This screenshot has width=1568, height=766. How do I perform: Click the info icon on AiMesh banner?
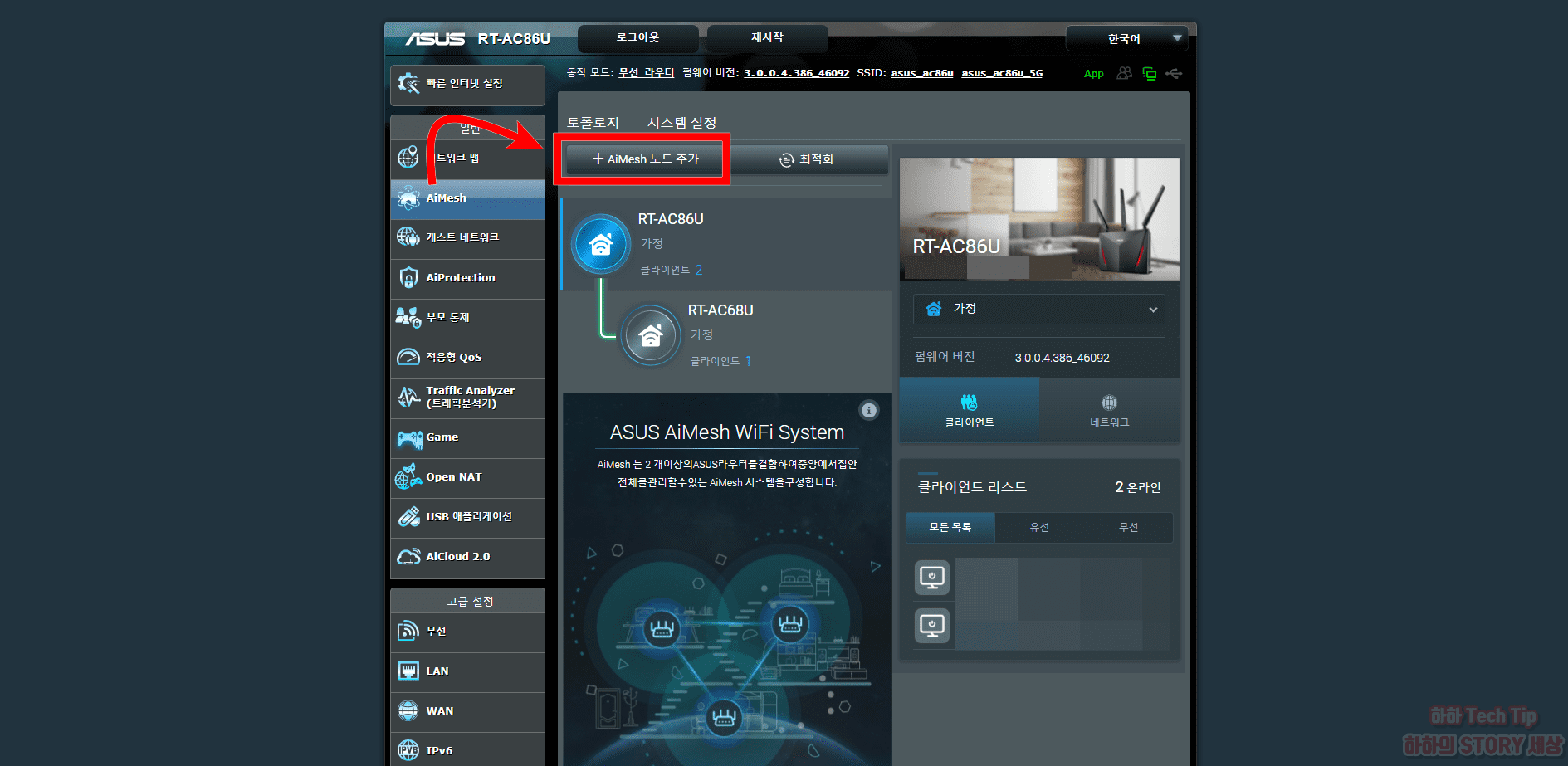click(868, 410)
